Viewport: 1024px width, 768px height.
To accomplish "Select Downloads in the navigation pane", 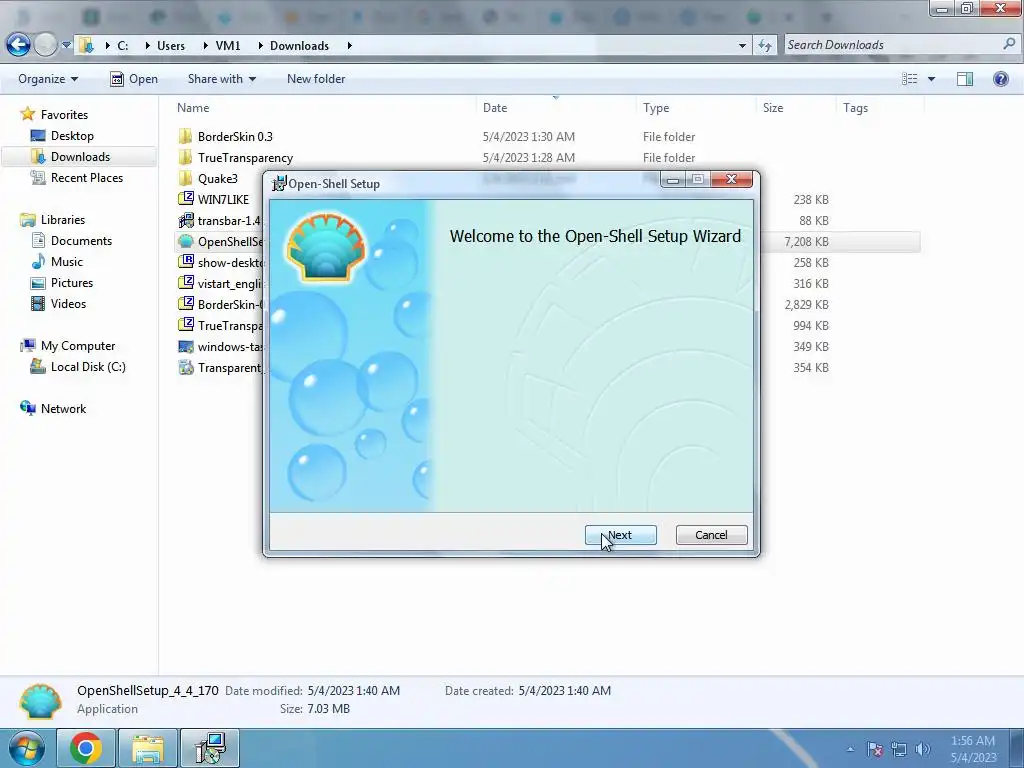I will (x=80, y=157).
